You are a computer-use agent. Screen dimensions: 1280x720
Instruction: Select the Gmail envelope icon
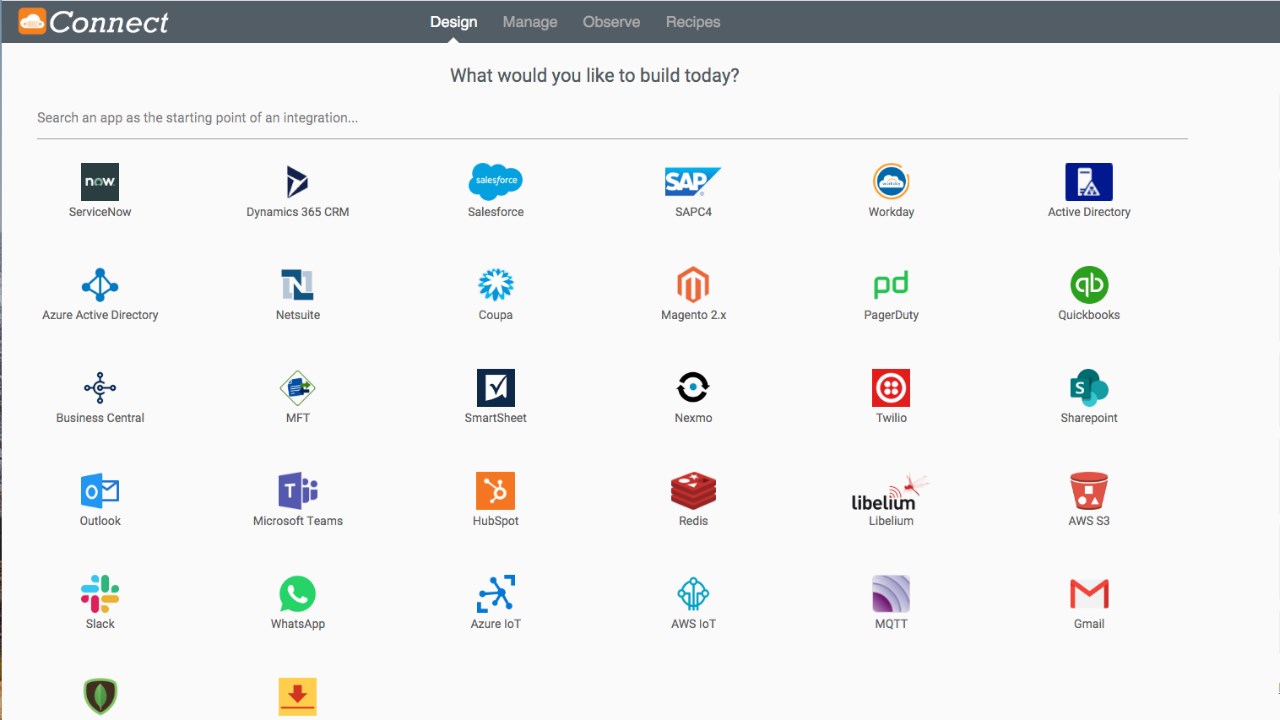[x=1089, y=594]
